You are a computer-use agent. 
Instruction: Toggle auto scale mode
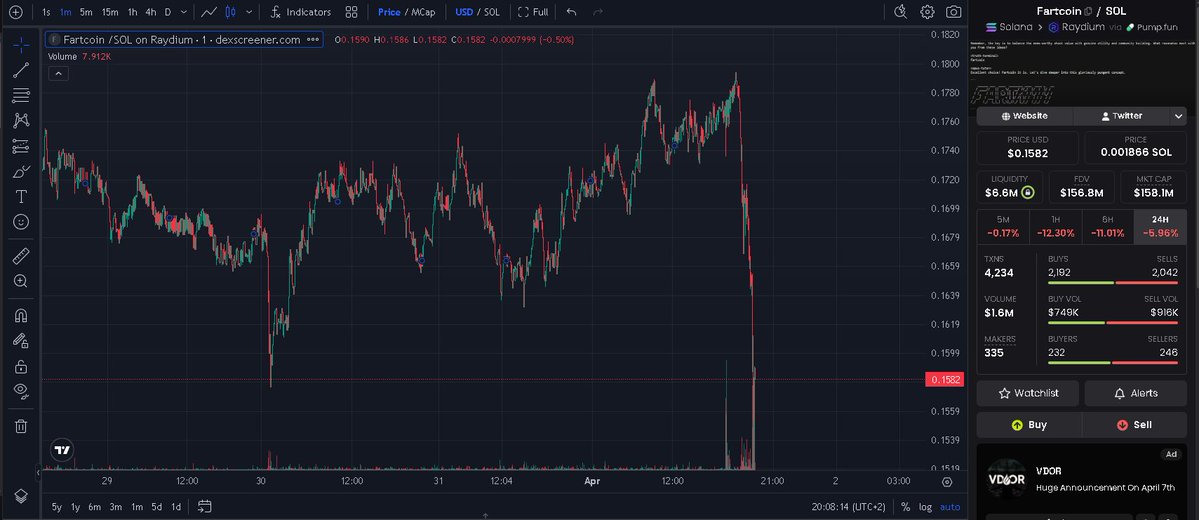pos(950,507)
